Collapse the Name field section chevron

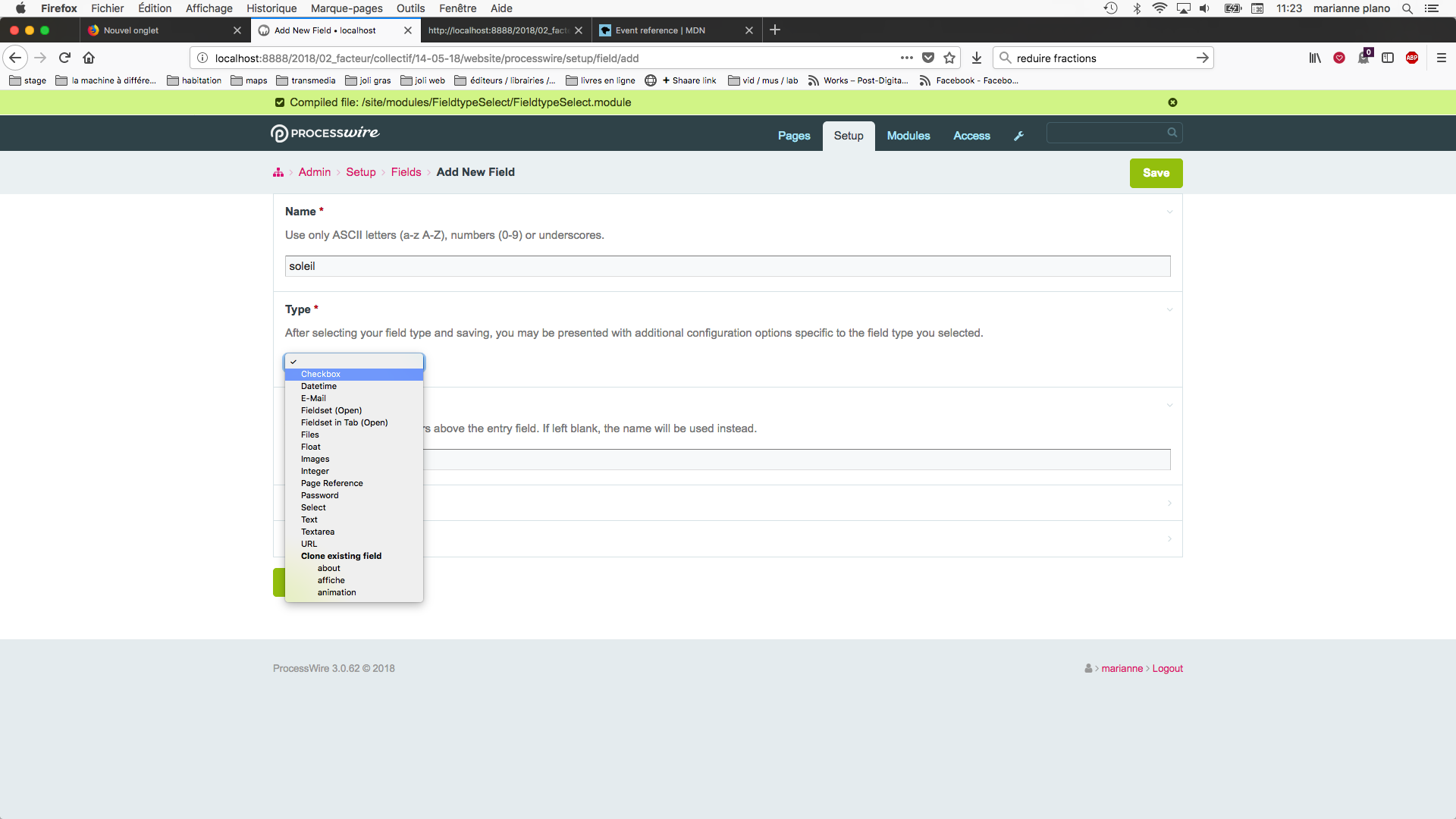point(1169,212)
